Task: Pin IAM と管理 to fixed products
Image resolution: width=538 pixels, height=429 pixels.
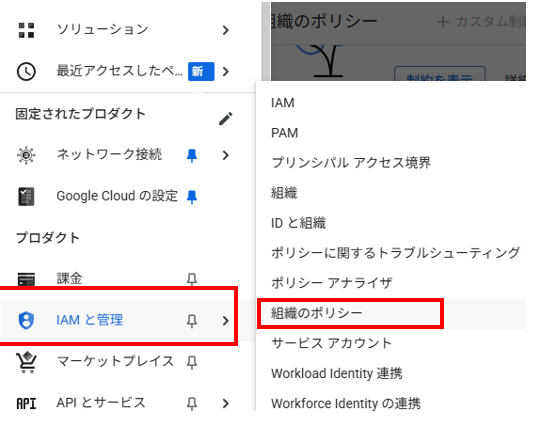Action: (x=192, y=321)
